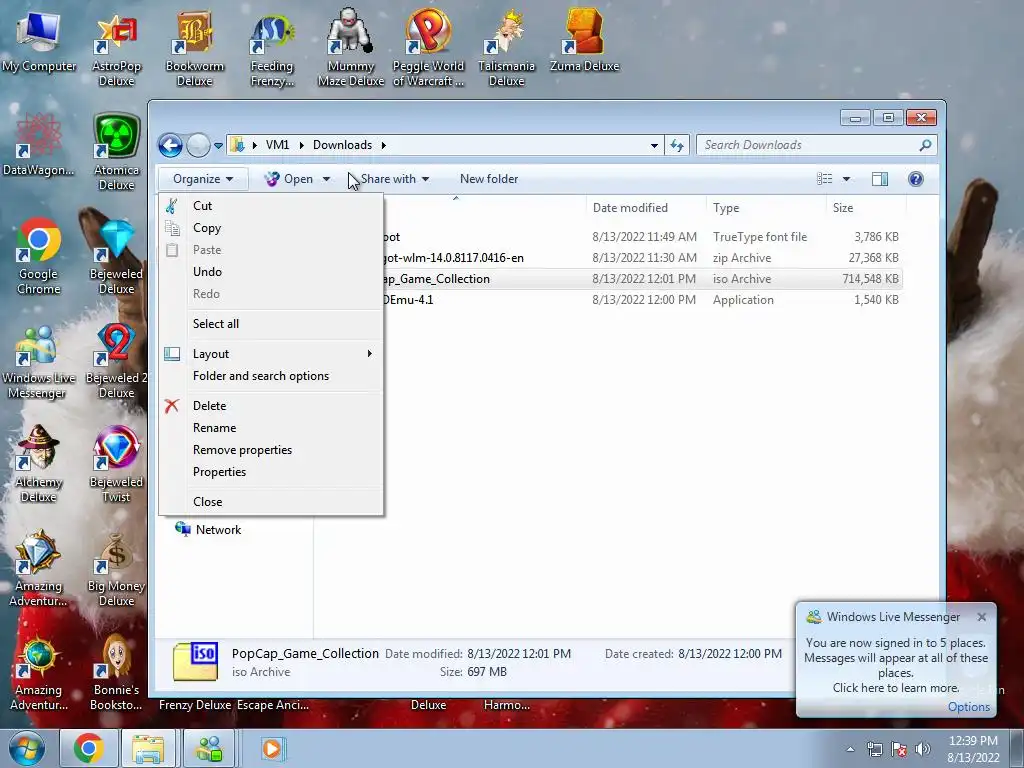Click Select all menu entry
Screen dimensions: 1024x768
coord(271,324)
